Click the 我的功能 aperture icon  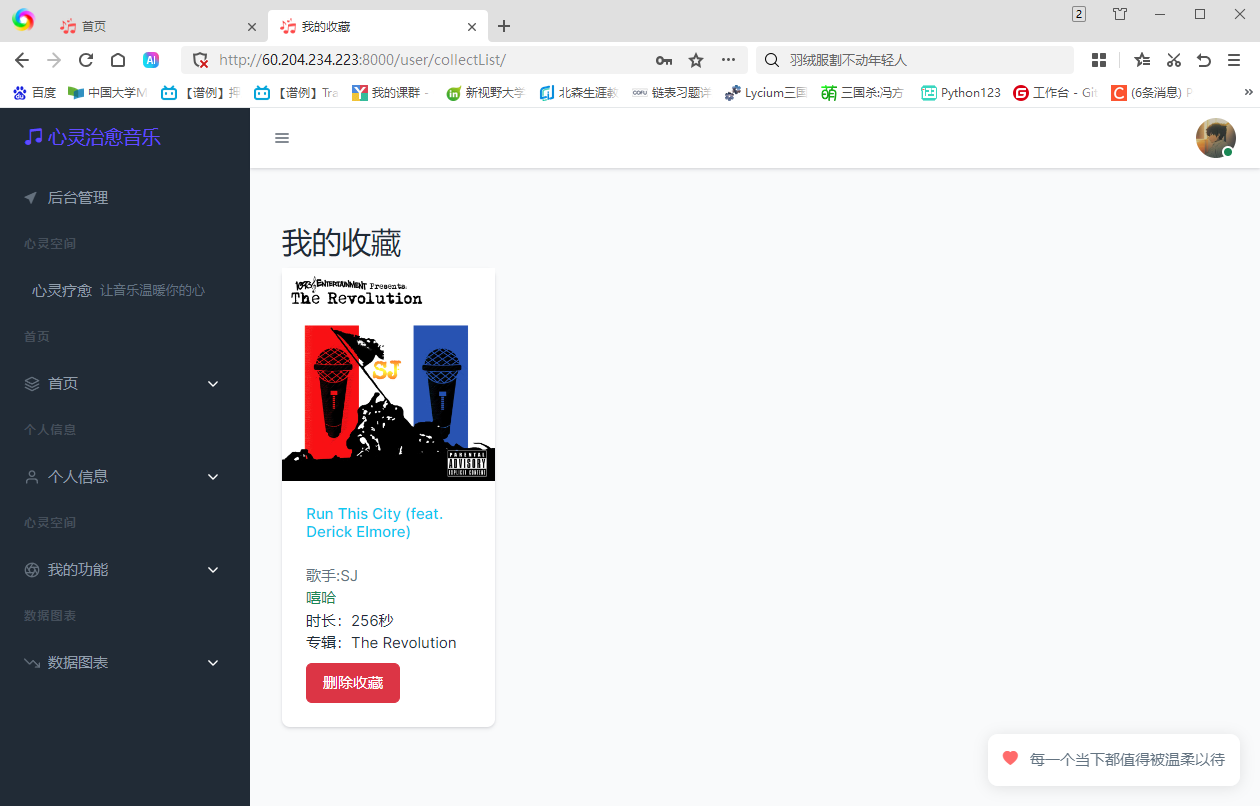(x=32, y=570)
